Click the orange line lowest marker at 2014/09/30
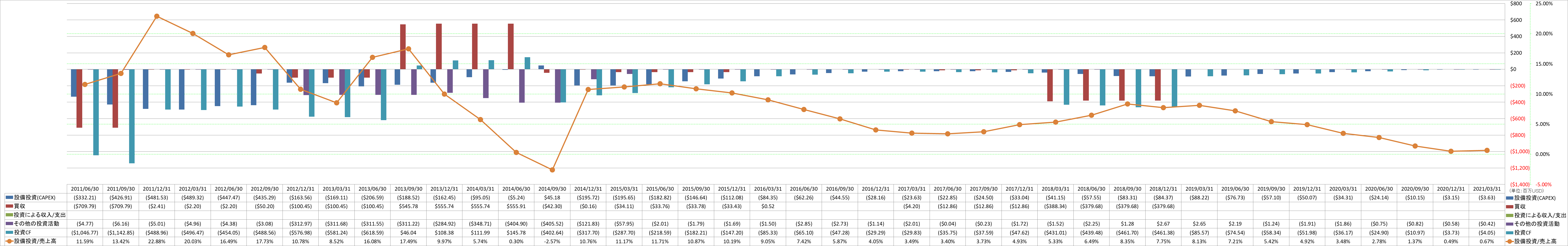1568x246 pixels. point(552,170)
